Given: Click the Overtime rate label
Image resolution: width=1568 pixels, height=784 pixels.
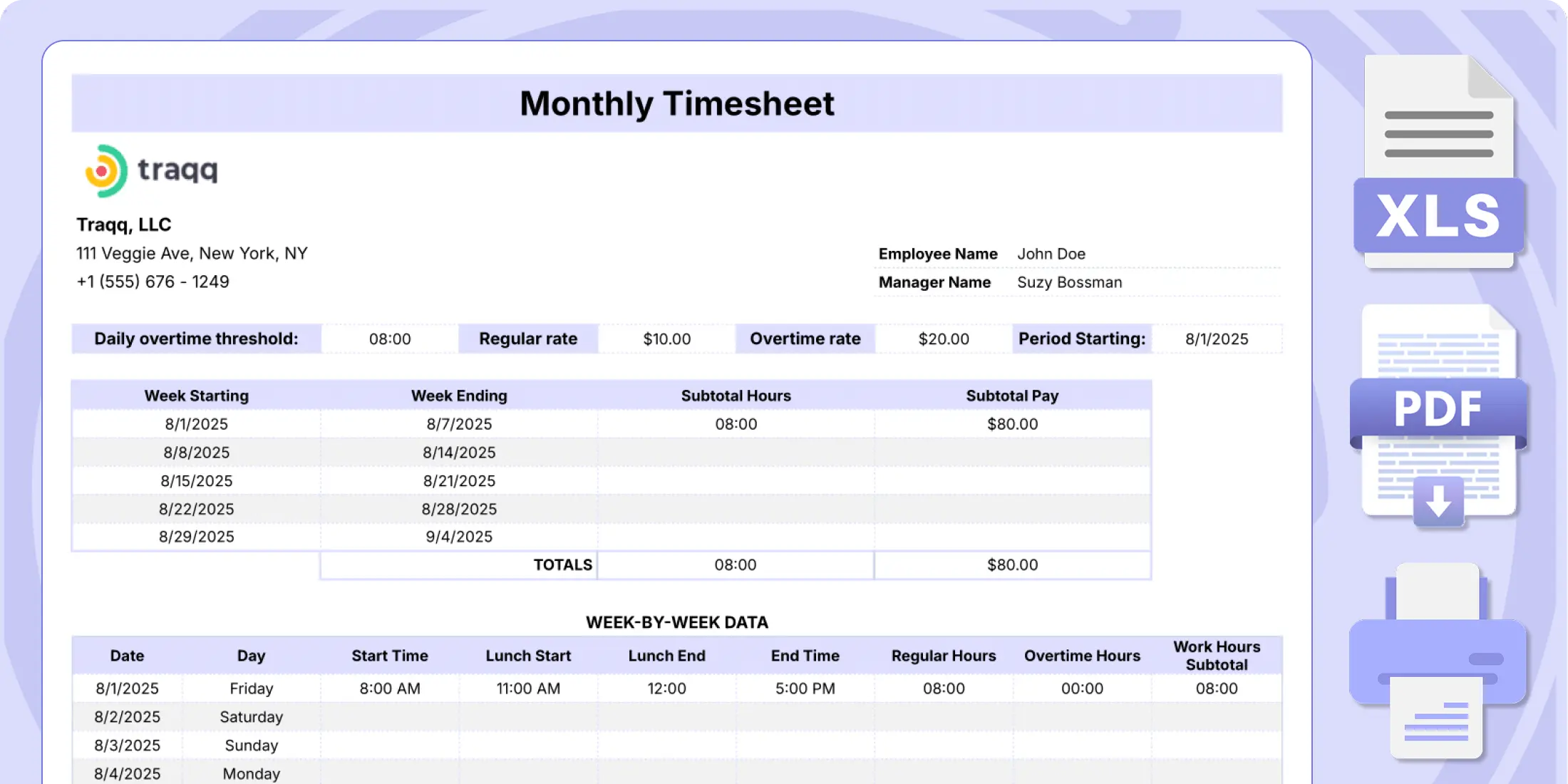Looking at the screenshot, I should point(805,339).
